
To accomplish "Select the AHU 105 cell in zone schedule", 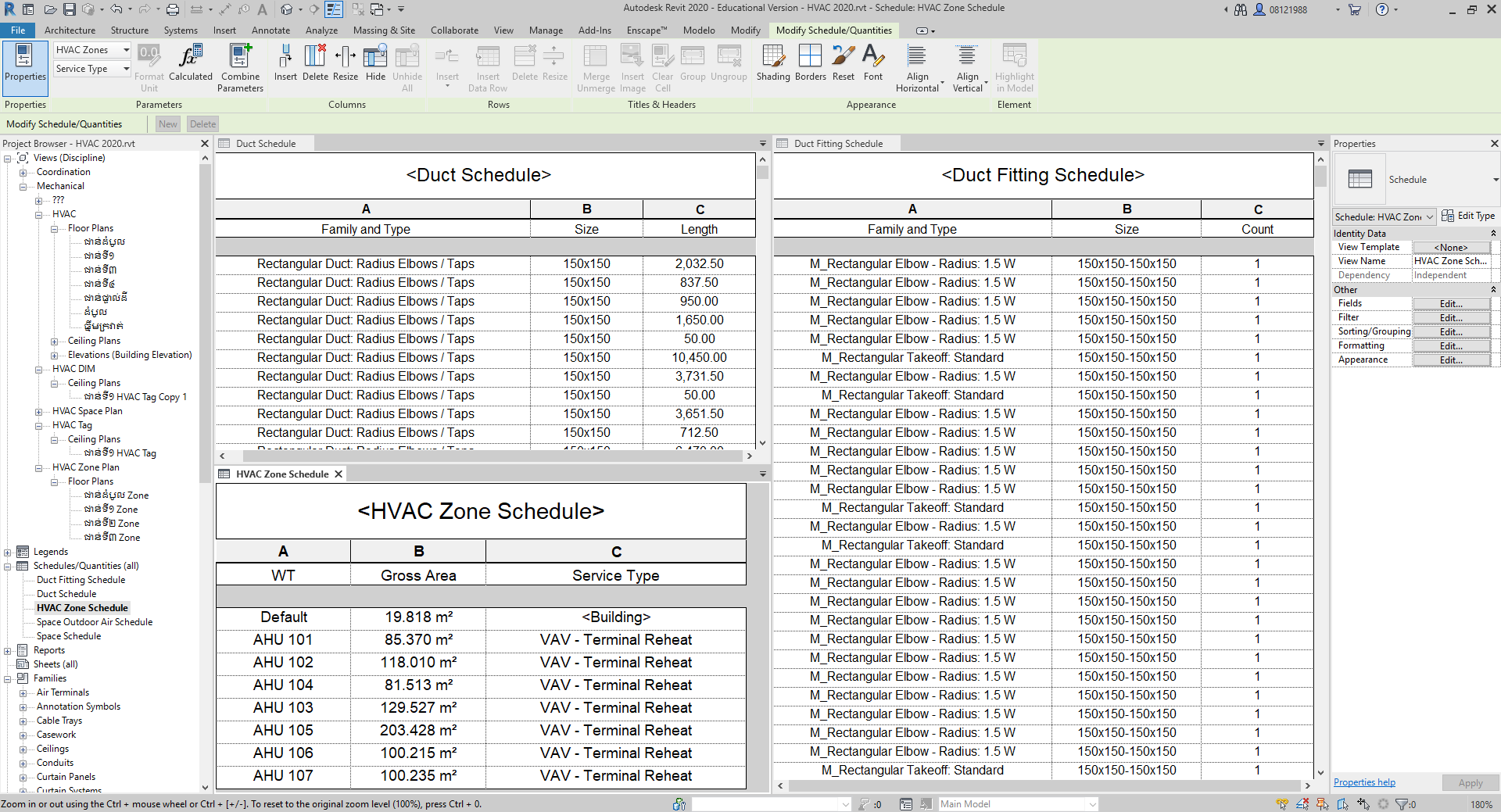I will [x=283, y=731].
